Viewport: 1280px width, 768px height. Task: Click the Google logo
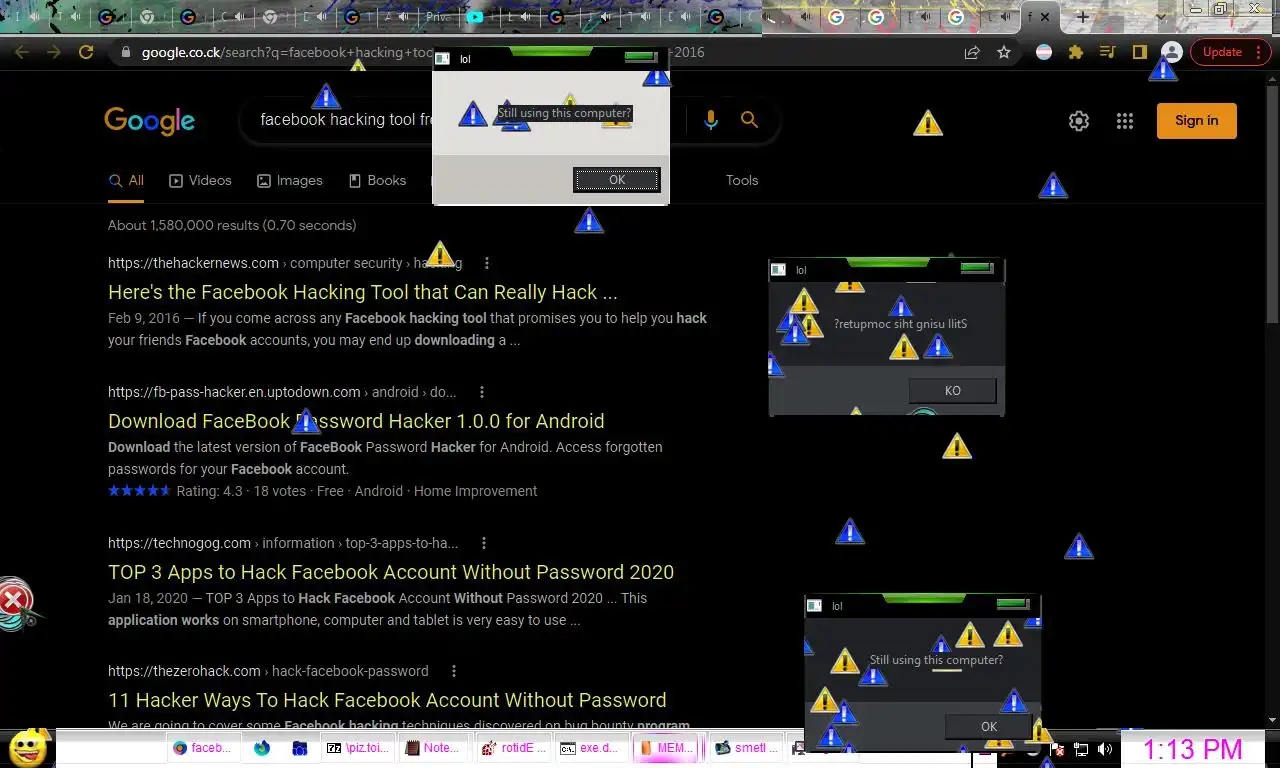pos(149,121)
